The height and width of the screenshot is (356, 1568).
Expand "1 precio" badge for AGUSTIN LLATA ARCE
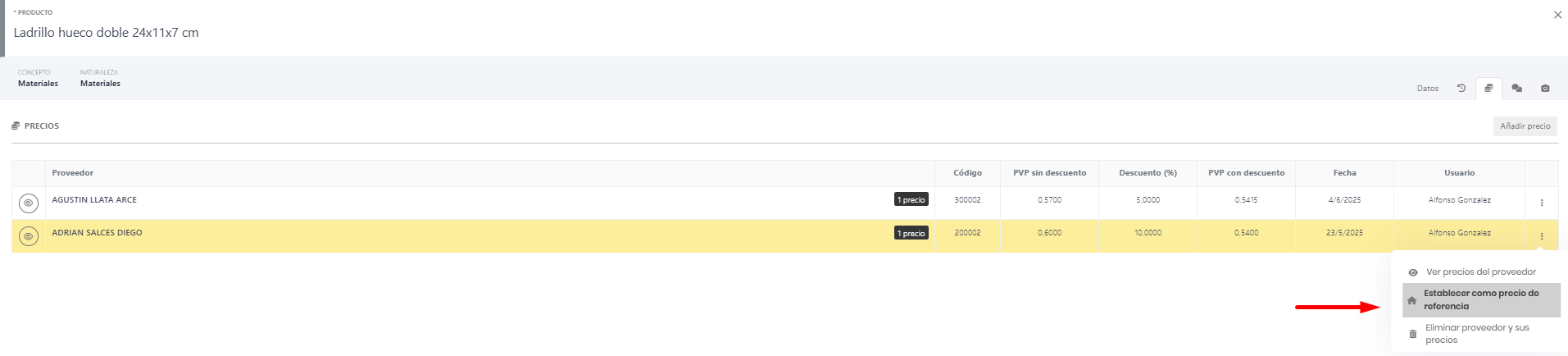coord(911,200)
